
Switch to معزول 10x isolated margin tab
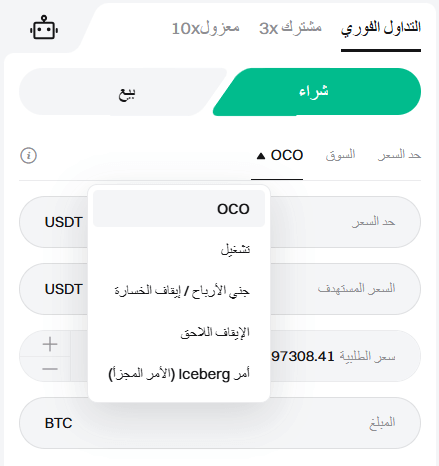[x=205, y=28]
